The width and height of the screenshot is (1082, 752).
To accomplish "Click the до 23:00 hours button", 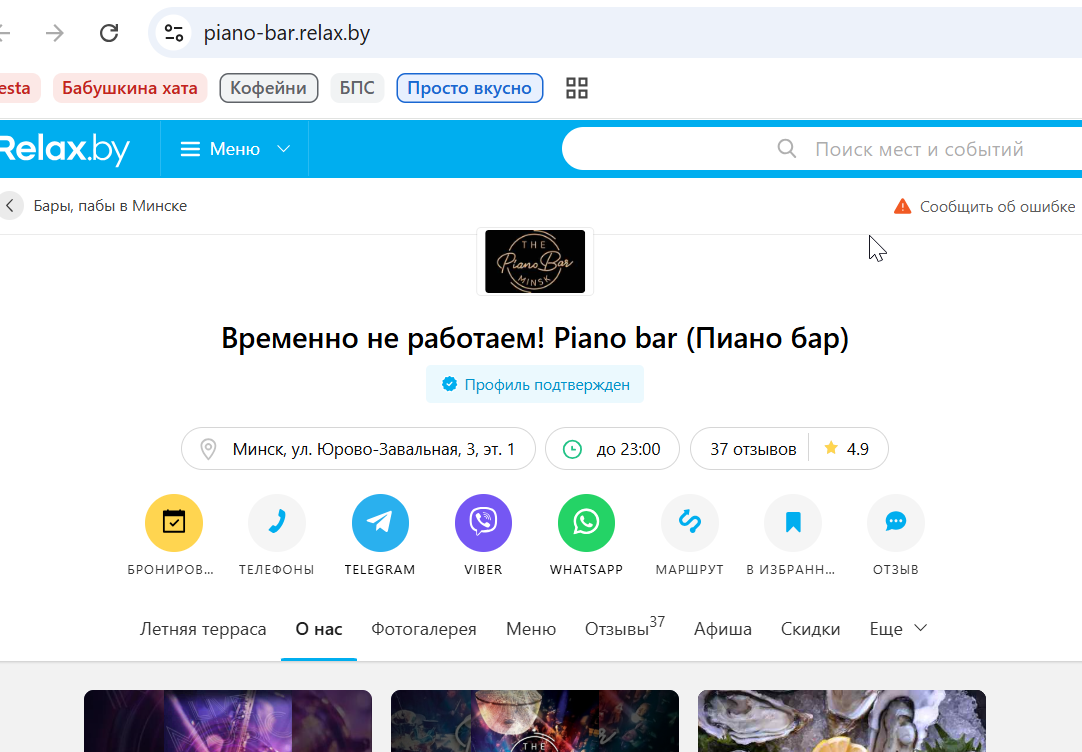I will [612, 449].
